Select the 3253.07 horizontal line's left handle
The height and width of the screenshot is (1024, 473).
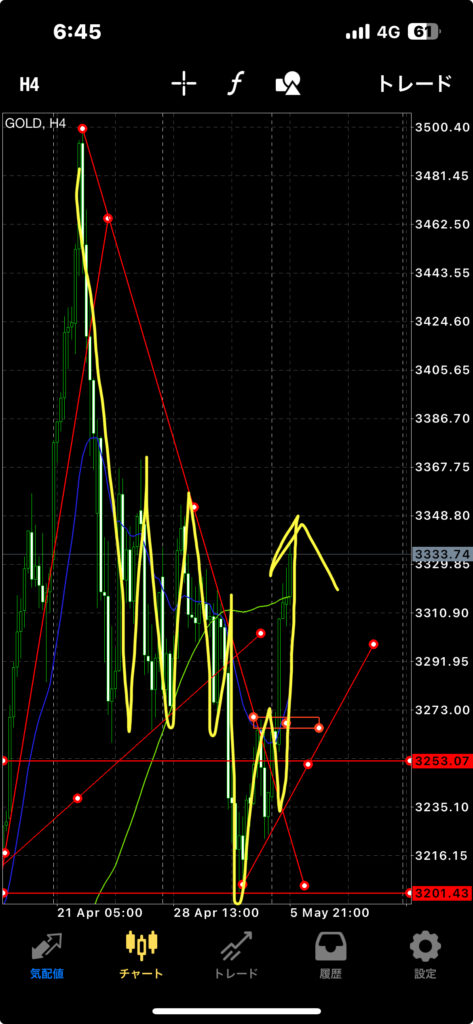3,761
